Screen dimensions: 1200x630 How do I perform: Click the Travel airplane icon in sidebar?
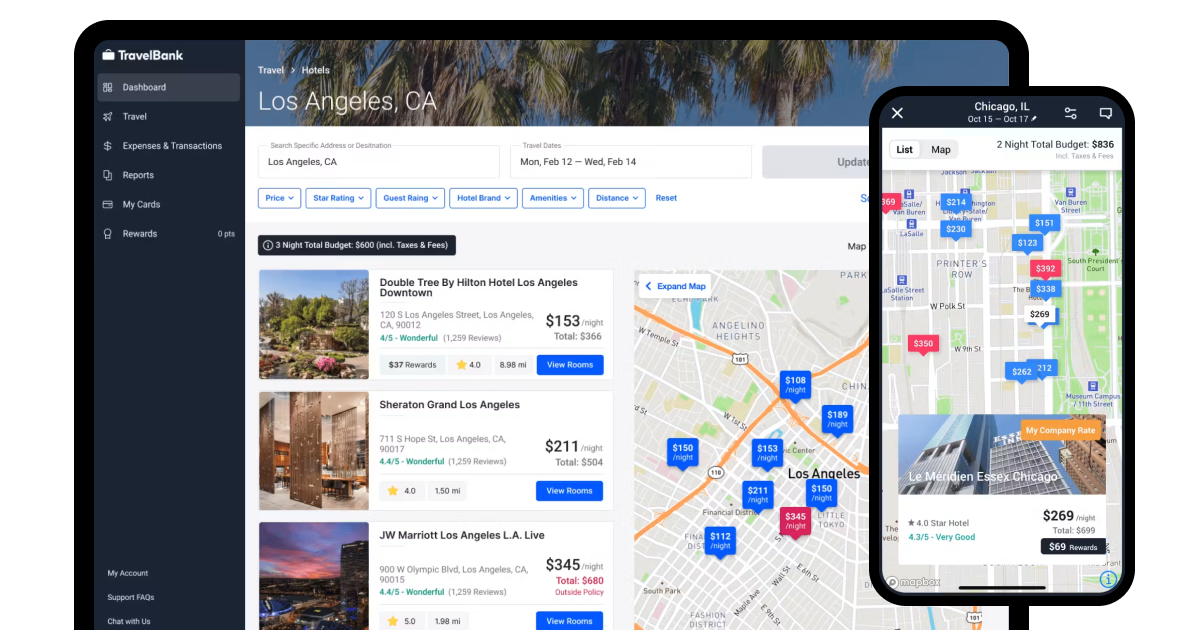click(108, 117)
